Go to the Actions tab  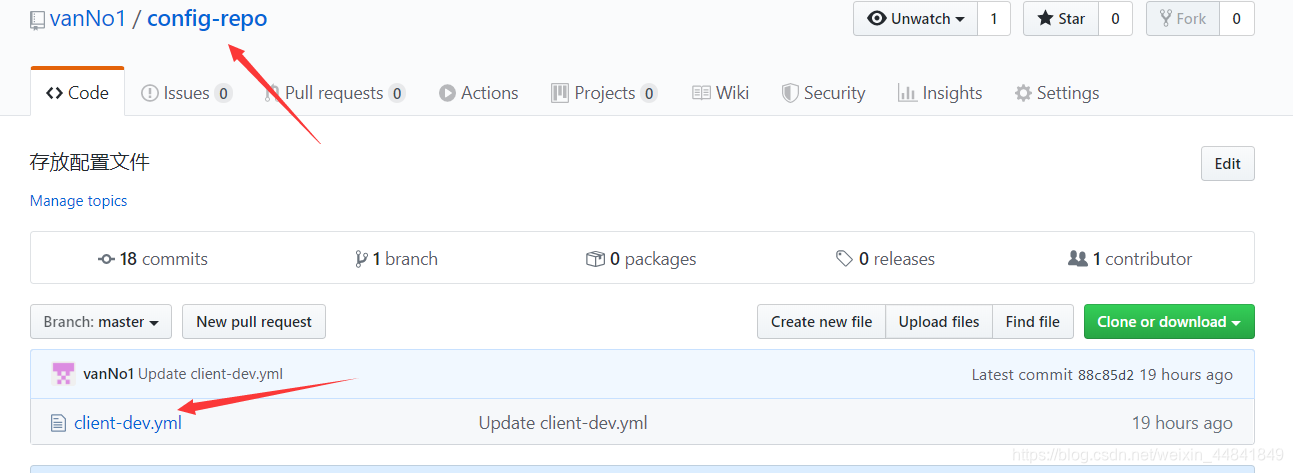pyautogui.click(x=478, y=93)
